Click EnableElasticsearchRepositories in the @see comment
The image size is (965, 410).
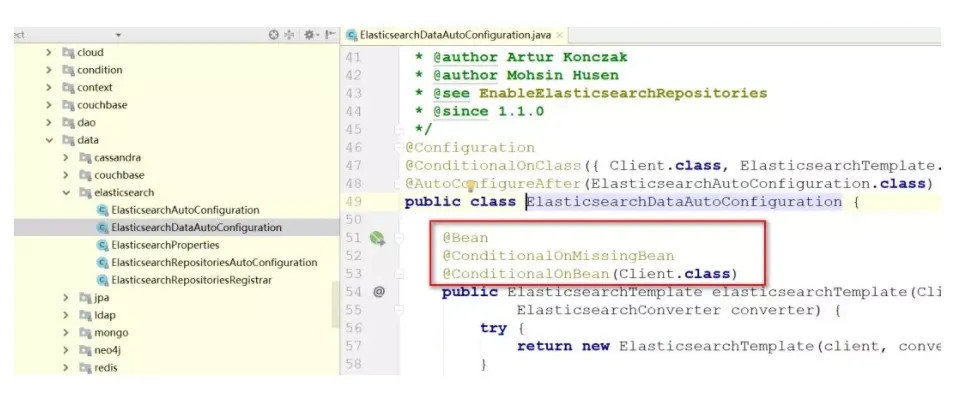click(x=623, y=94)
